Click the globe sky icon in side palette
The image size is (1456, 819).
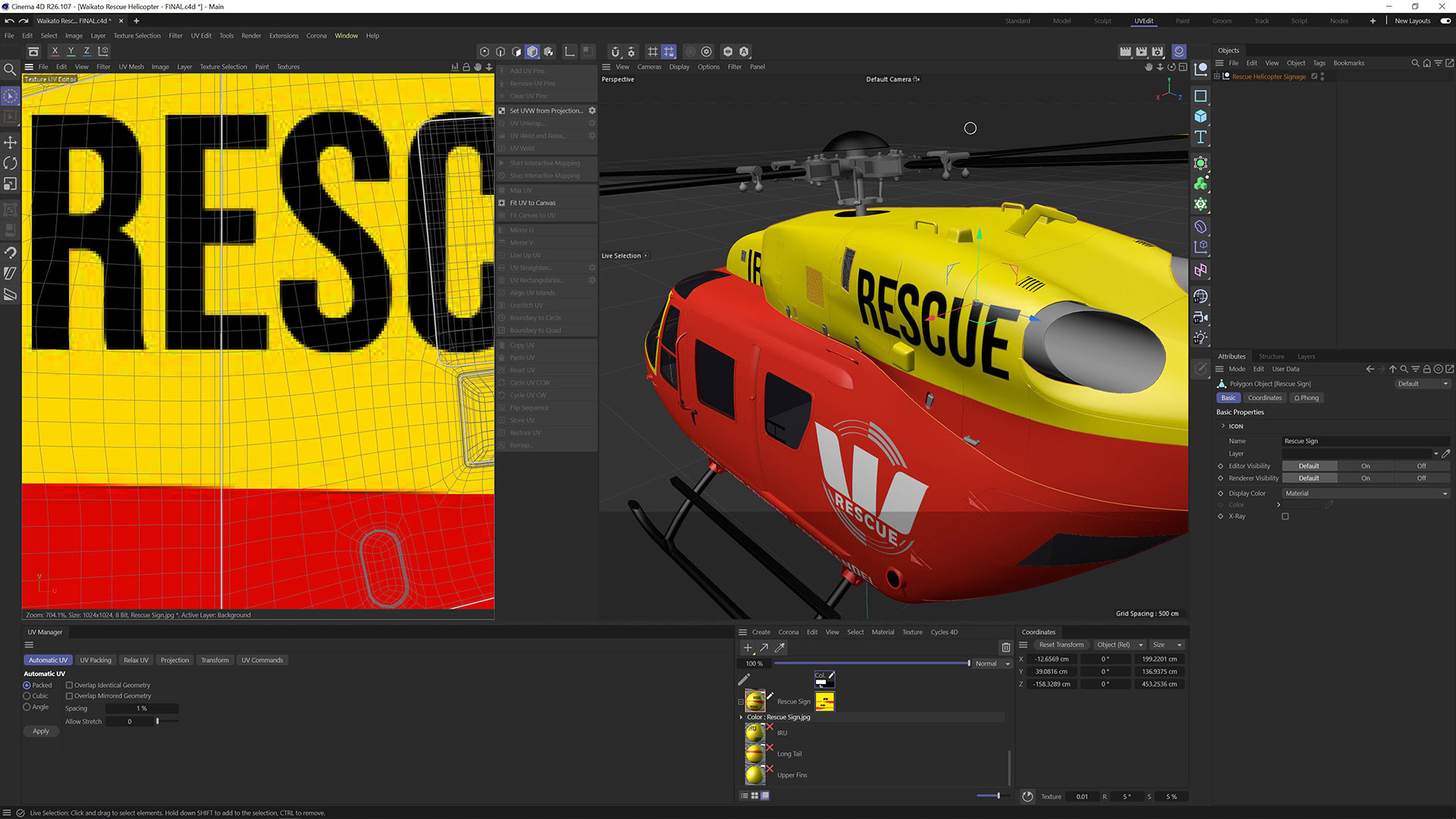[1200, 297]
